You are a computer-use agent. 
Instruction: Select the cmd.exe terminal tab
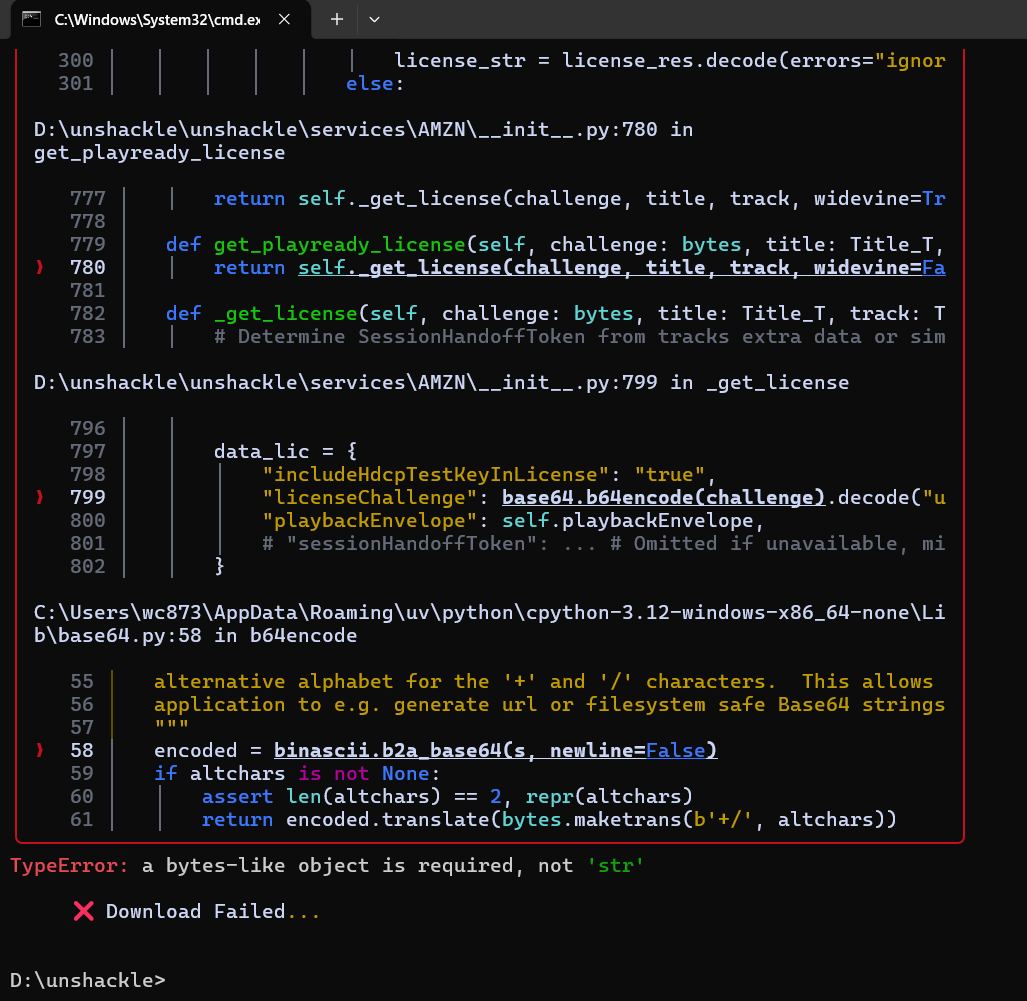[x=157, y=20]
